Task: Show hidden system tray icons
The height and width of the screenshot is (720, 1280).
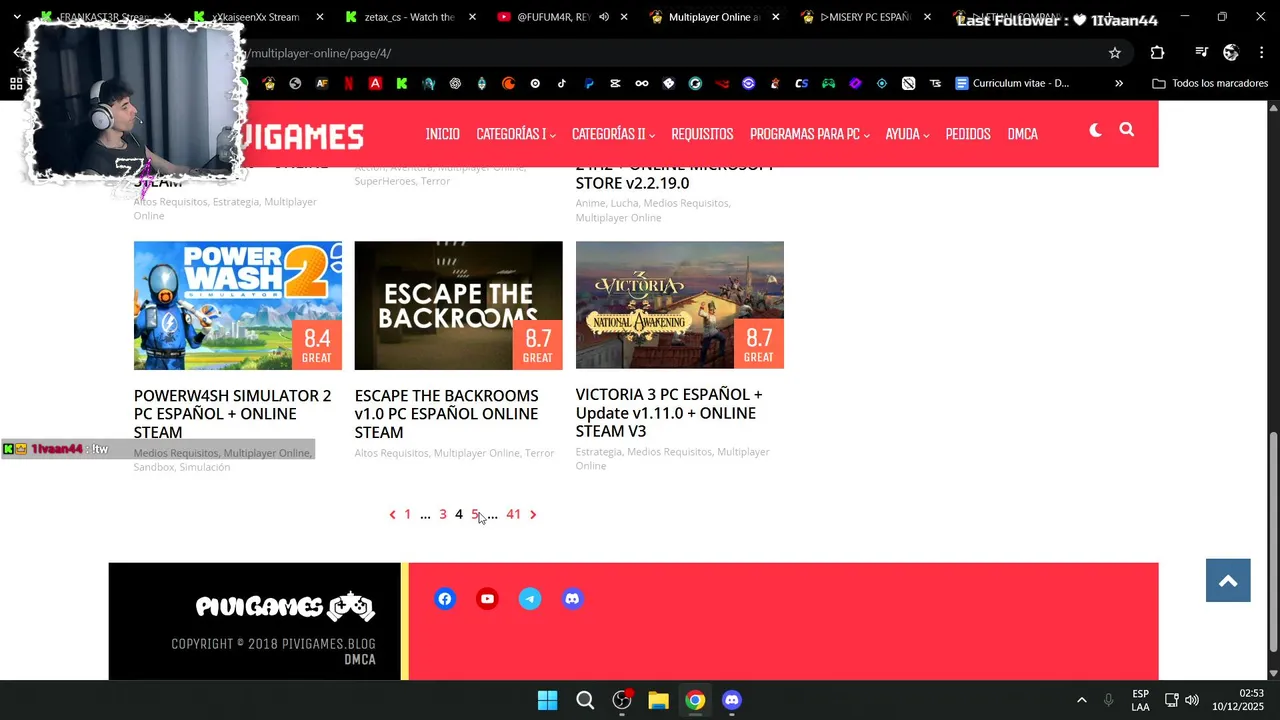Action: tap(1081, 700)
